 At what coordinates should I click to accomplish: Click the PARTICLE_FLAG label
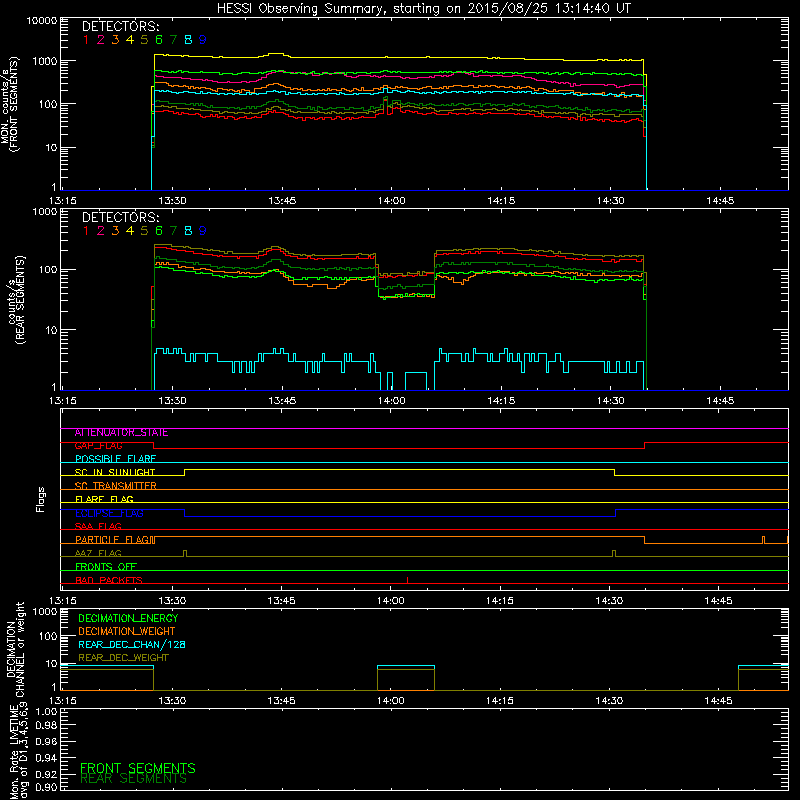point(113,540)
